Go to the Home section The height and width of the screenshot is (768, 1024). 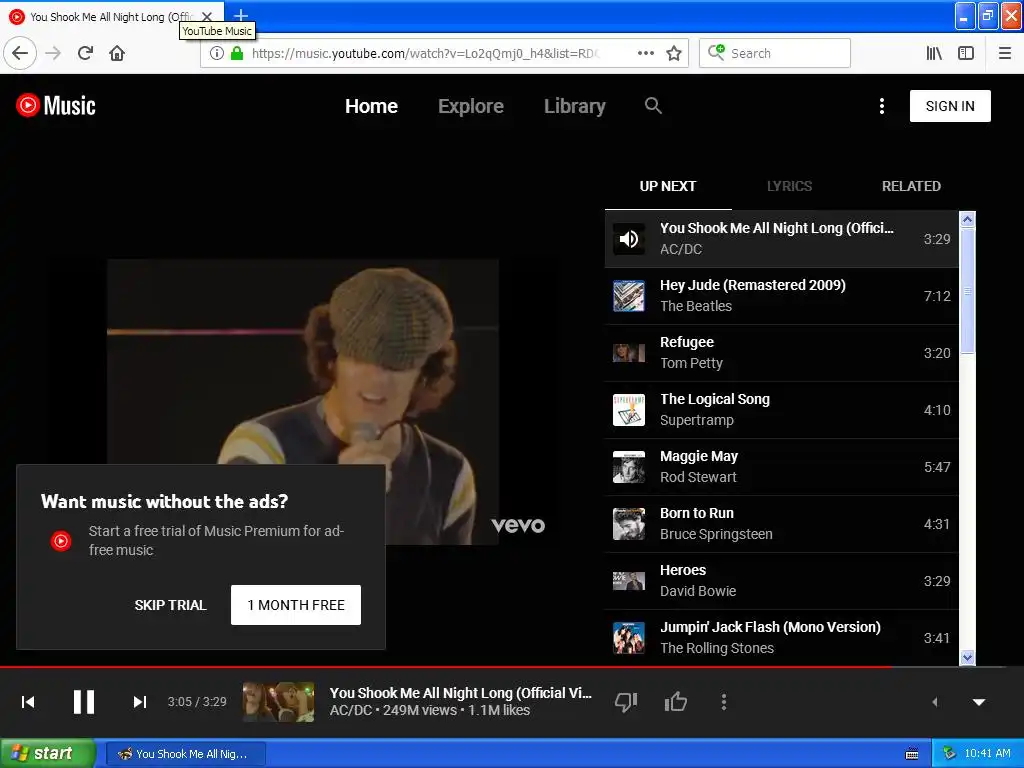pos(371,106)
